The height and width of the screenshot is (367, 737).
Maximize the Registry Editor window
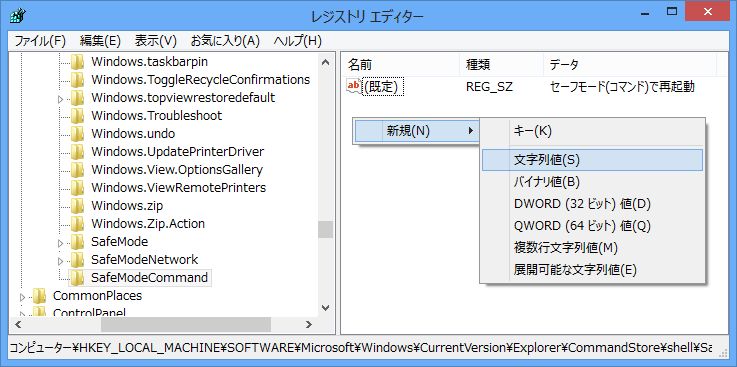click(672, 10)
